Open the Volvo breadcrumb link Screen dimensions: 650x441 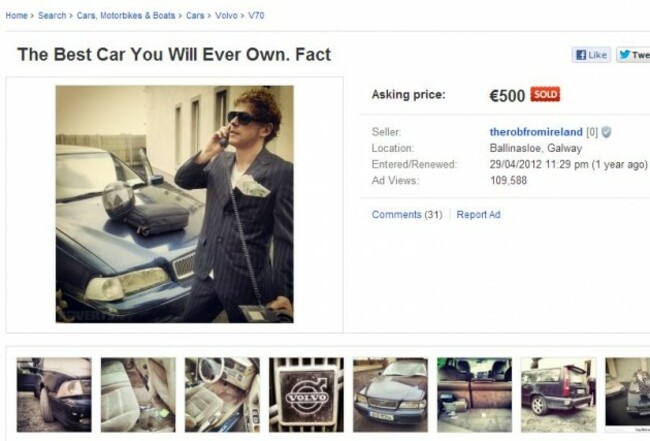226,15
